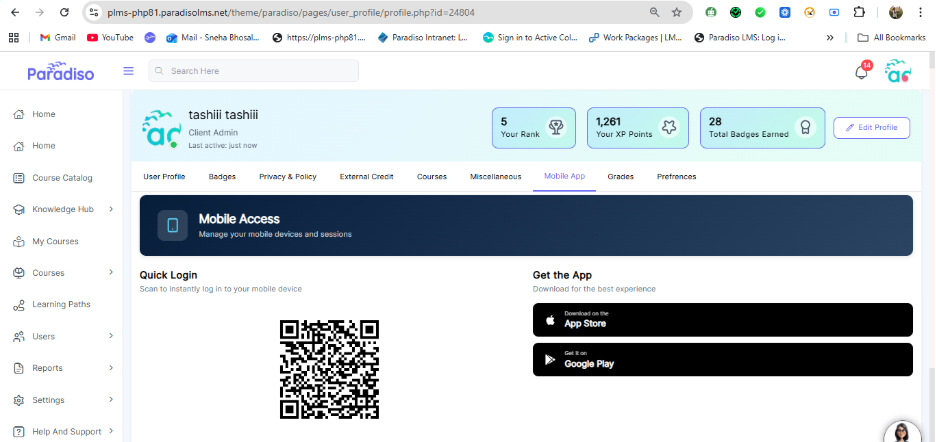Expand the Knowledge Hub sidebar menu
Screen dimensions: 936x442
tap(111, 209)
